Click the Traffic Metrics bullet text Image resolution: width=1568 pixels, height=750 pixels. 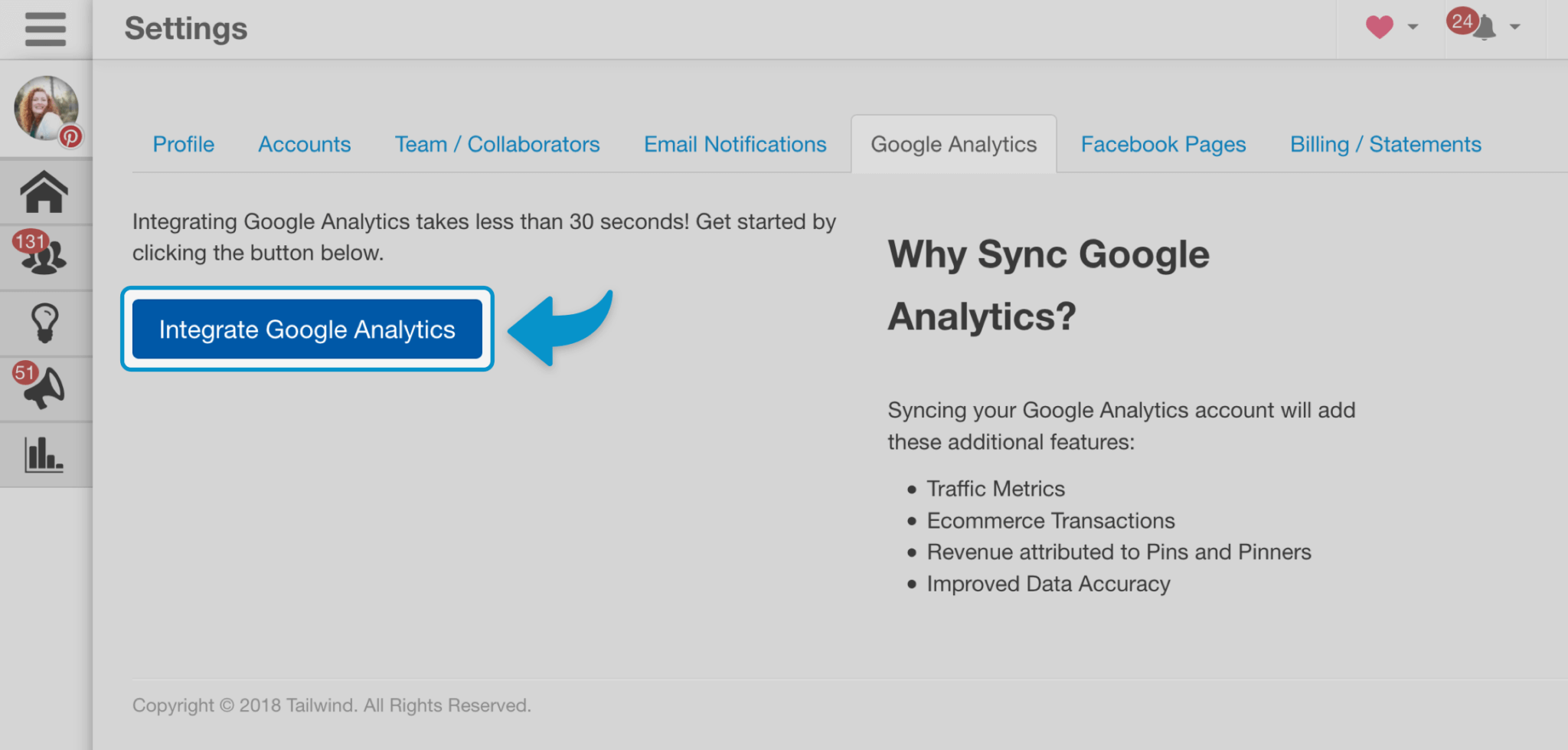point(995,489)
